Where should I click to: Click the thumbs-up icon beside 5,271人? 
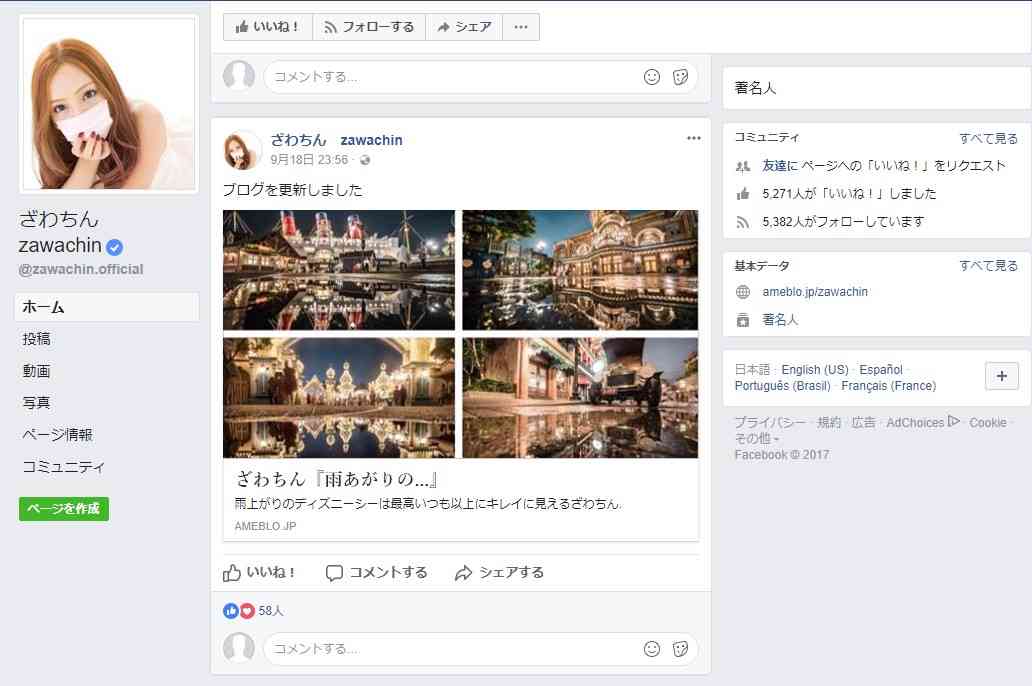point(743,194)
